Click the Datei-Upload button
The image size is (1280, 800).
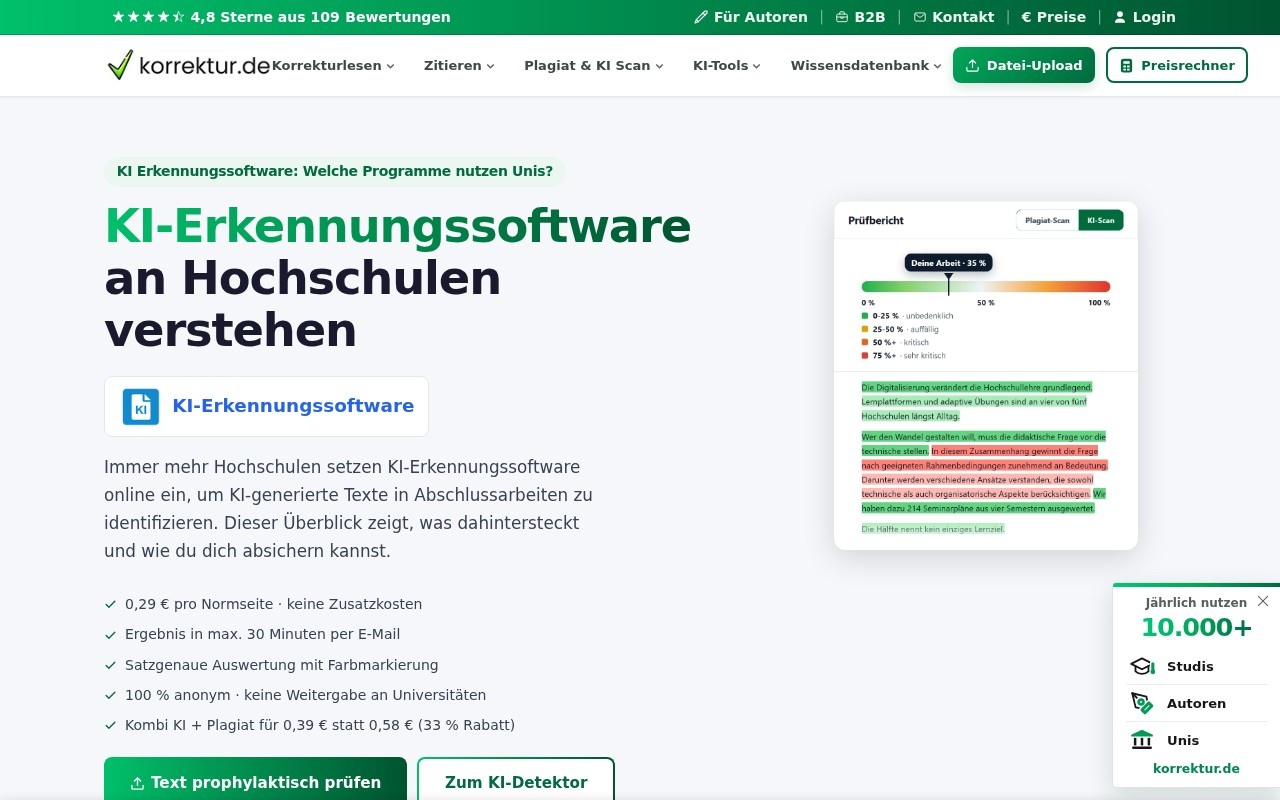pos(1024,65)
